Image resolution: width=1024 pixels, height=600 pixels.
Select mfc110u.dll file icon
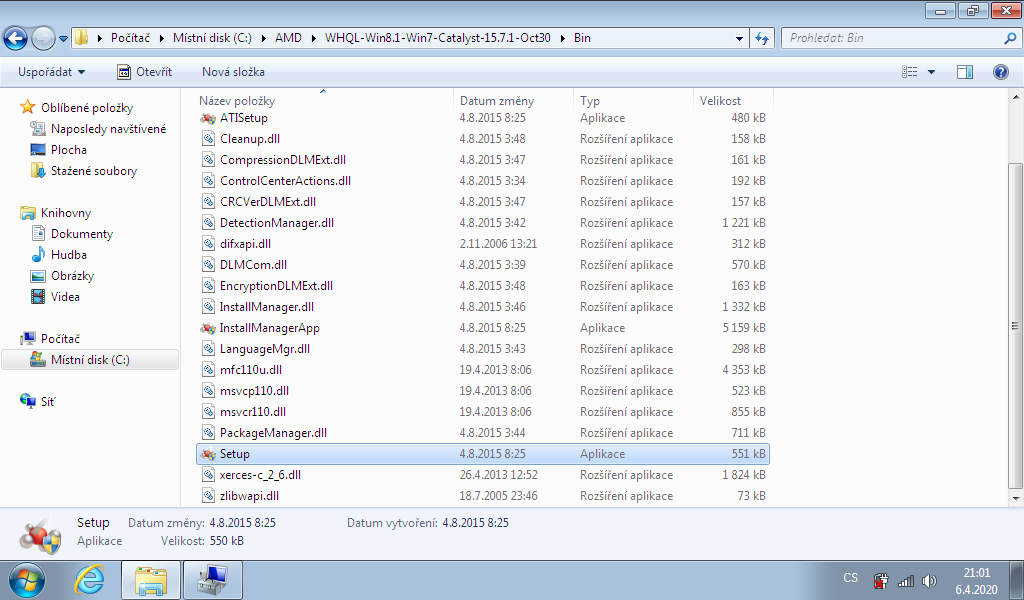tap(208, 370)
